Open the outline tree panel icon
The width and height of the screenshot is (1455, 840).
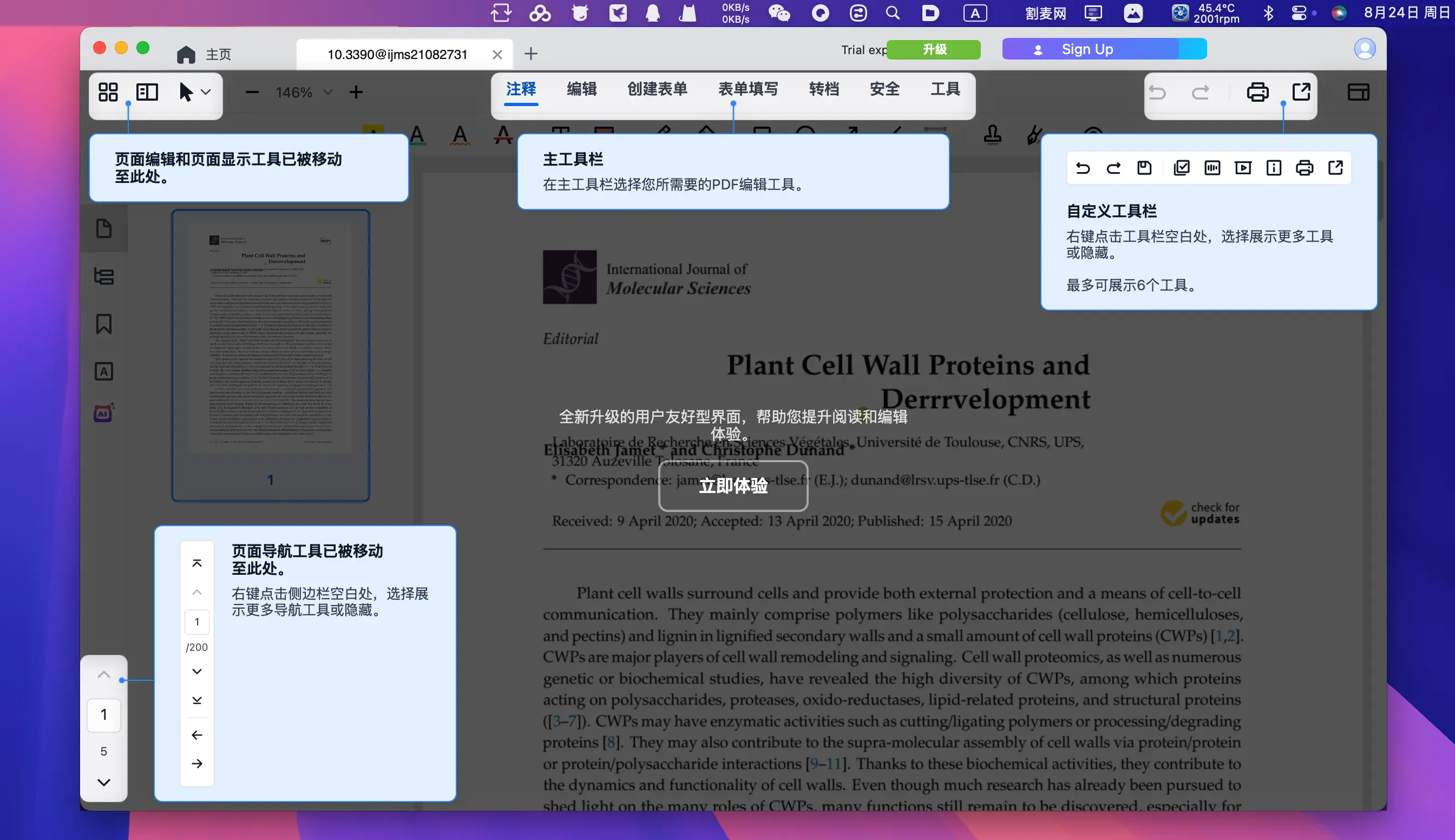[x=104, y=277]
